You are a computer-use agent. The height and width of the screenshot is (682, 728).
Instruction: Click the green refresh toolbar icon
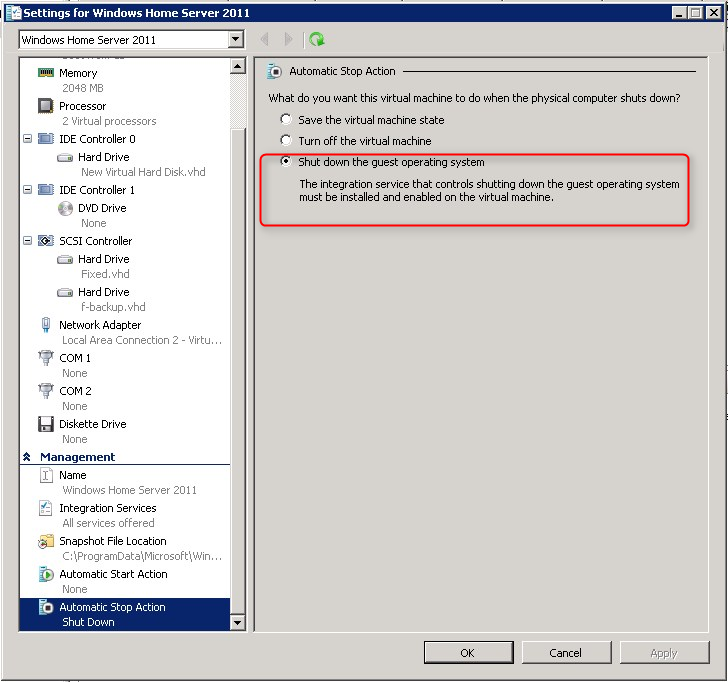click(317, 39)
